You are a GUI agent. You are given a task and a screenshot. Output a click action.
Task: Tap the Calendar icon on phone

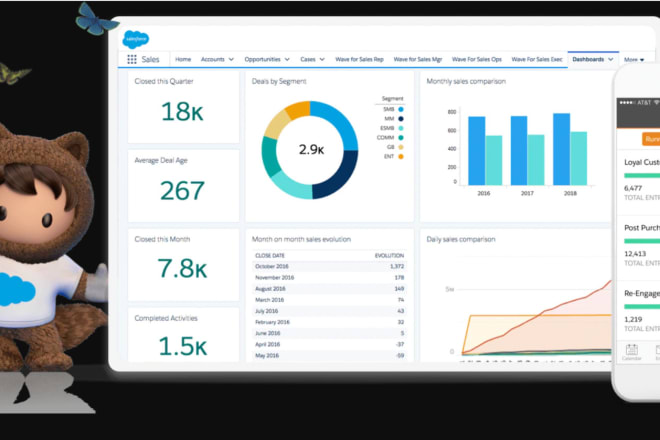[631, 352]
